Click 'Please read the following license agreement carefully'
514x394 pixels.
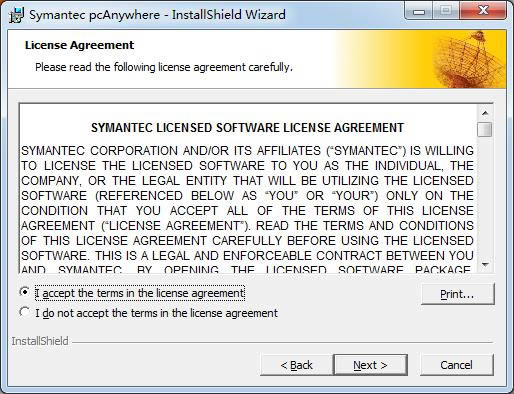(164, 67)
